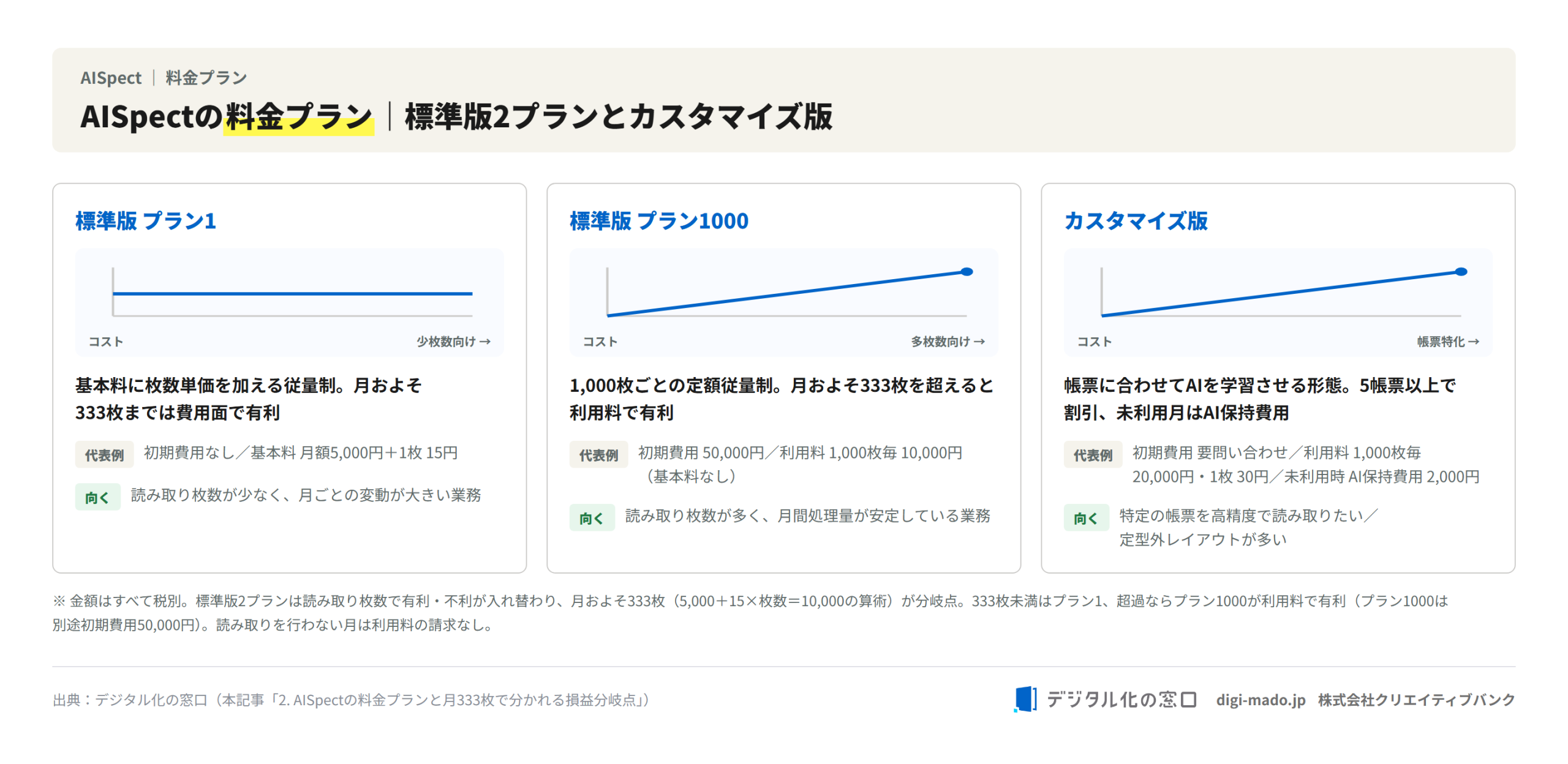Click green 向く badge in プラン1000 card
The height and width of the screenshot is (764, 1568).
592,518
